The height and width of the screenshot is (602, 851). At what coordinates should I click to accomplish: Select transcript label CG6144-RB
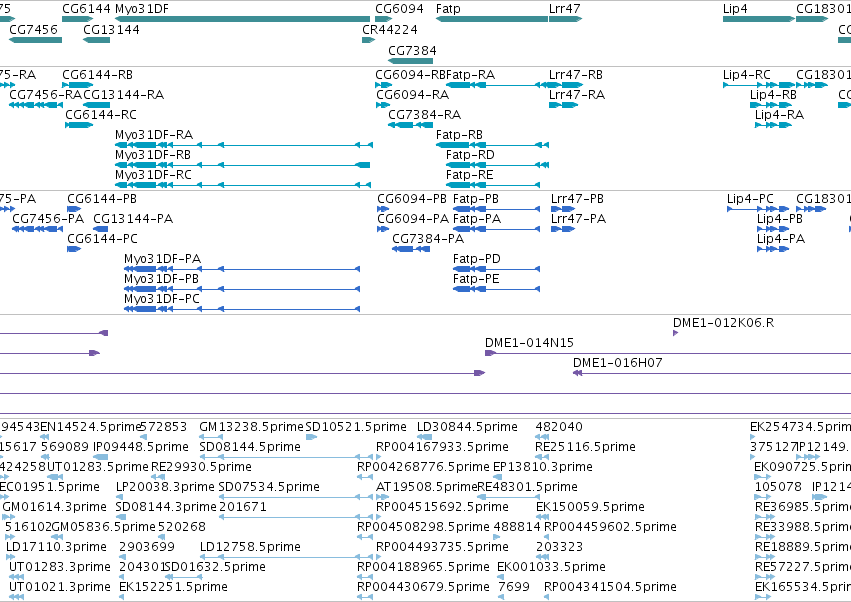click(x=97, y=74)
